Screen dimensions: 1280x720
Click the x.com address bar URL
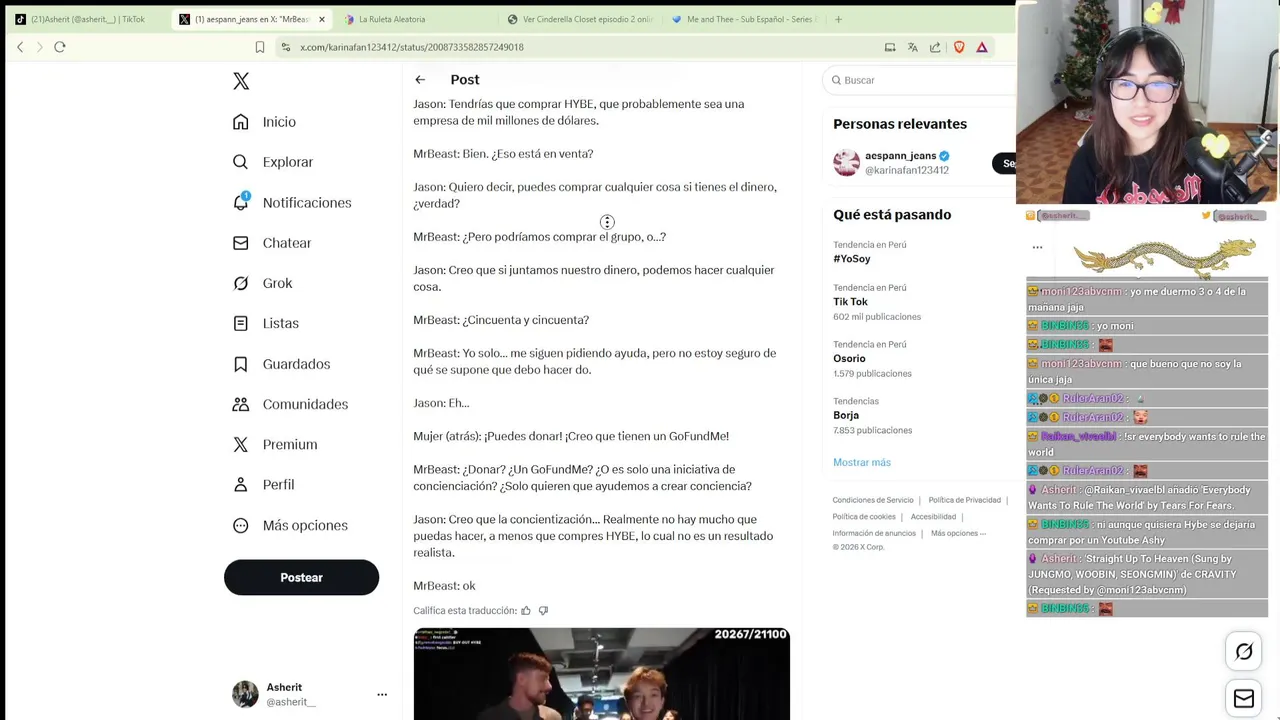412,47
